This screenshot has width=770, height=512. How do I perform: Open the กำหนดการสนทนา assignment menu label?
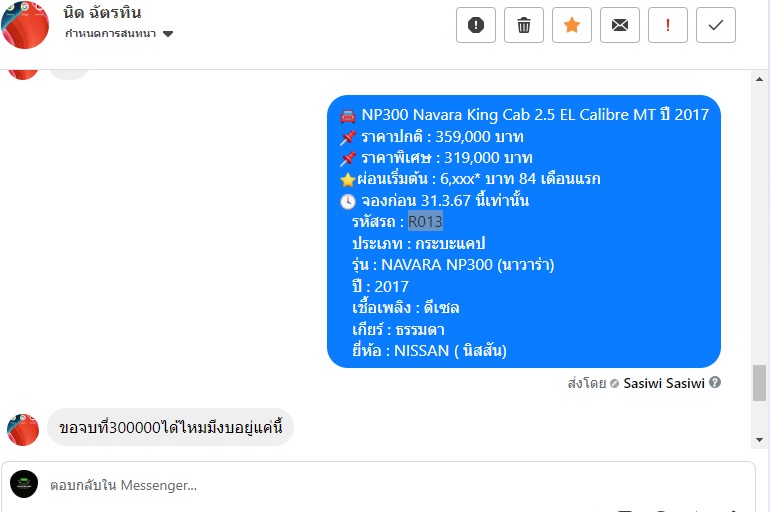(x=110, y=33)
